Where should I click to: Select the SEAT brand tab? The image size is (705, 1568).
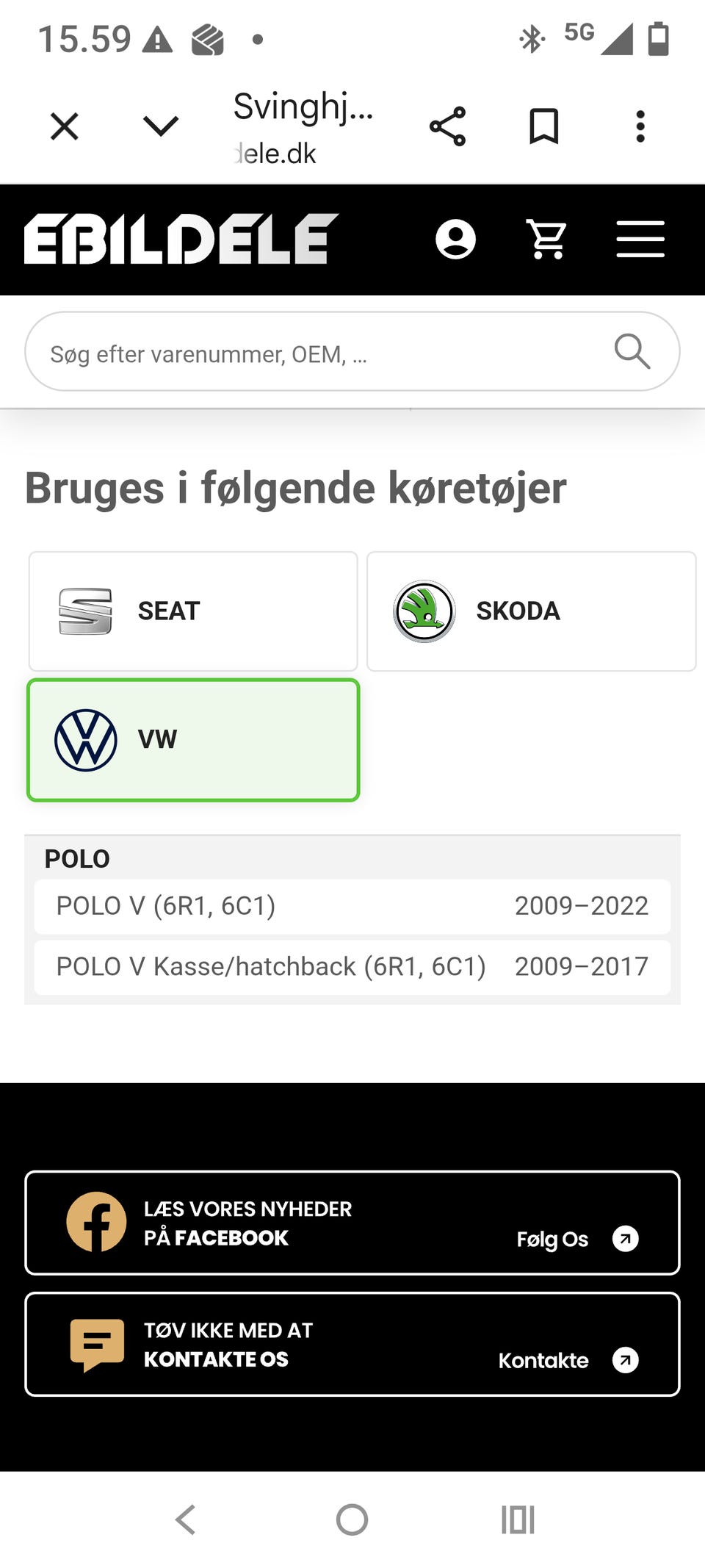tap(193, 611)
